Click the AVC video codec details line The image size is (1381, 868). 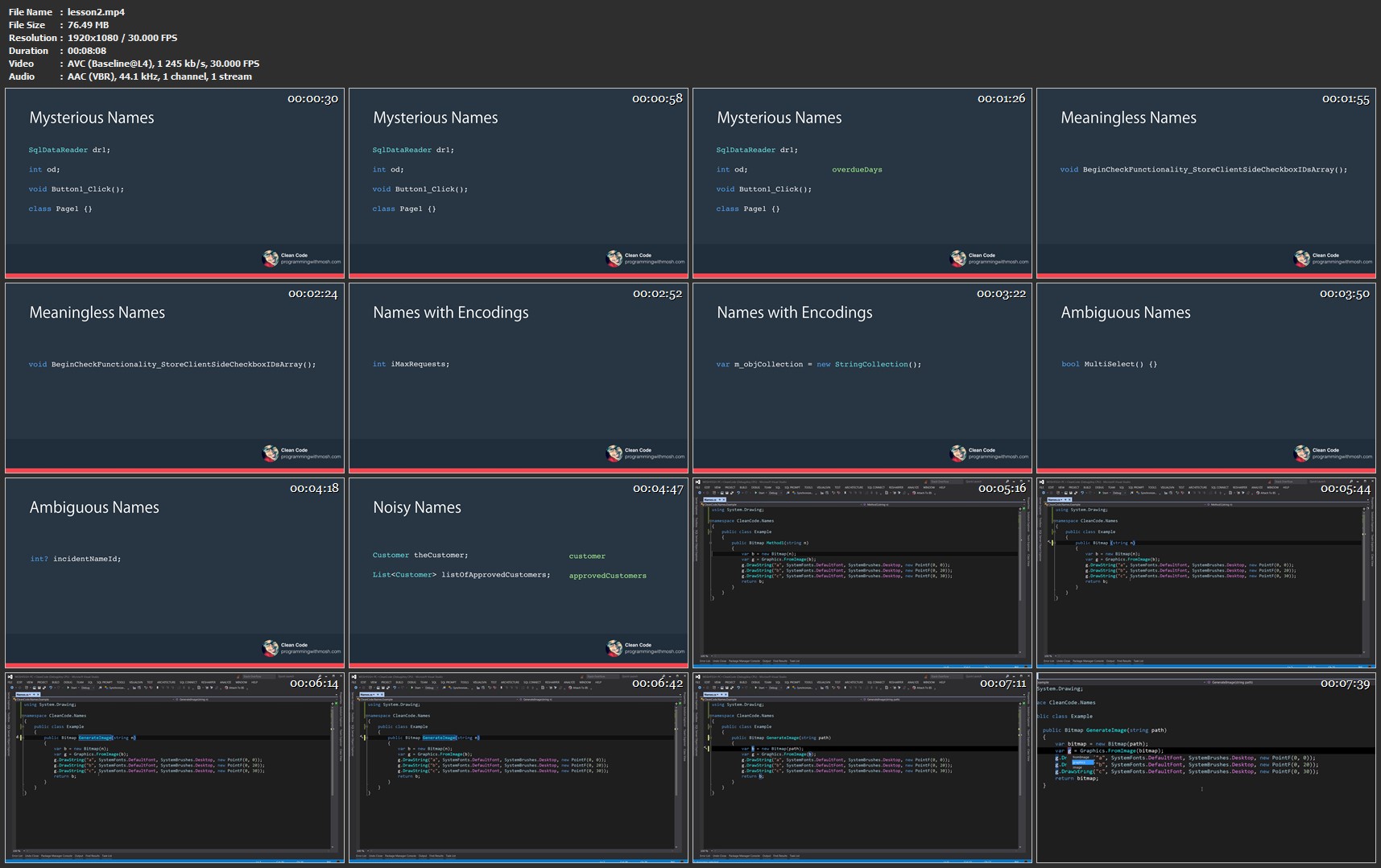pyautogui.click(x=163, y=64)
